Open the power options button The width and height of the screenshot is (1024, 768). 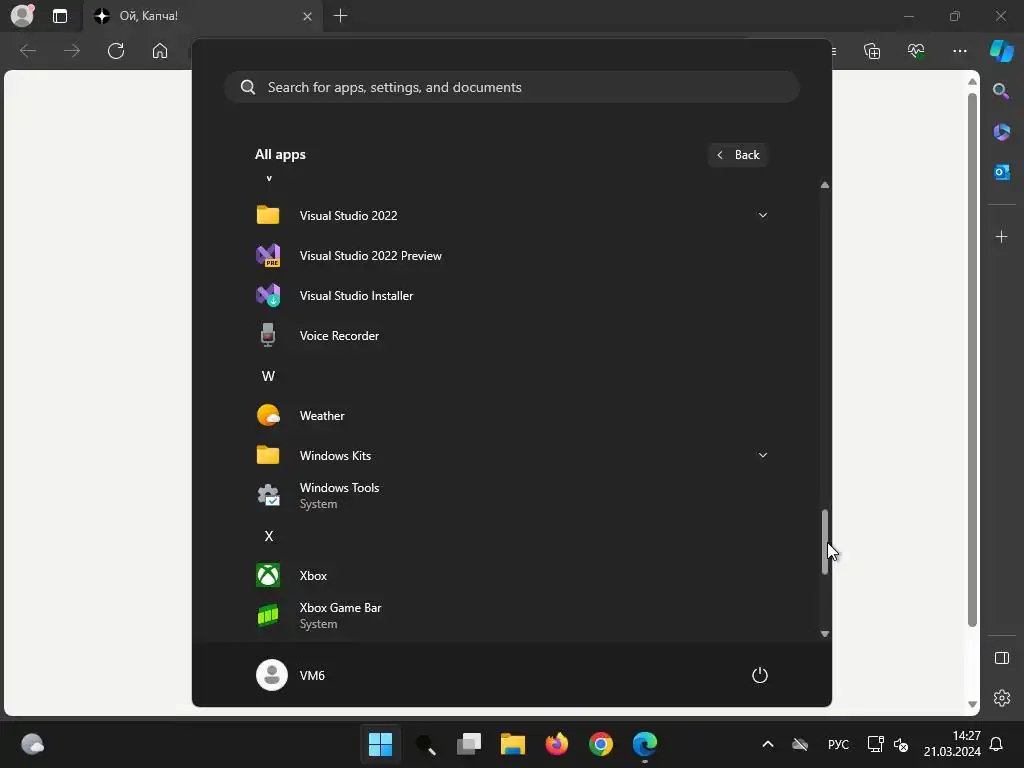coord(760,675)
